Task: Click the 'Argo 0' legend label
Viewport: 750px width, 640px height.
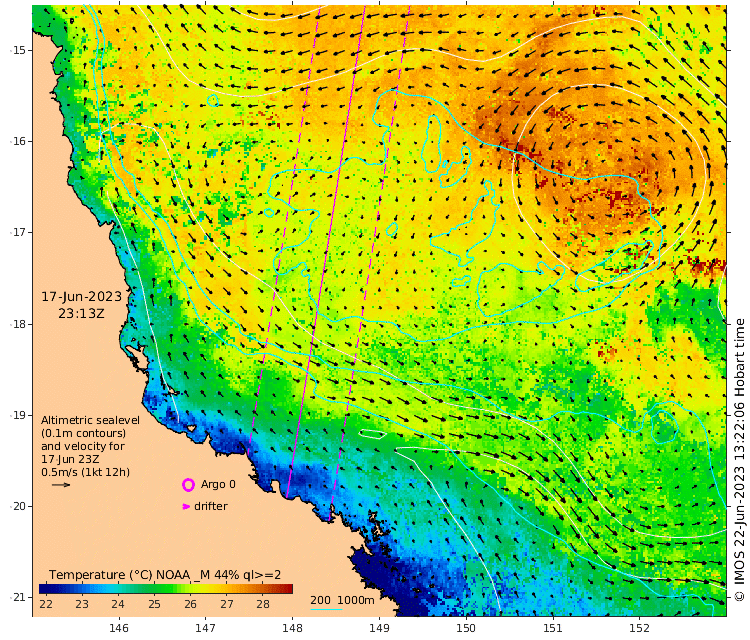Action: [218, 484]
